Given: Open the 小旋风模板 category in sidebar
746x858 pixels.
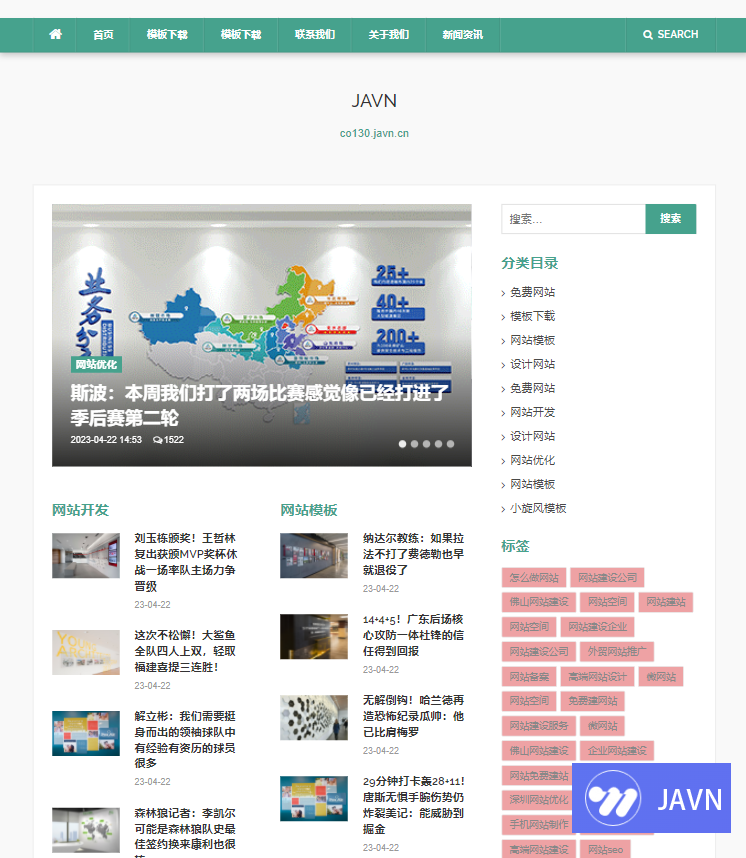Looking at the screenshot, I should 538,509.
